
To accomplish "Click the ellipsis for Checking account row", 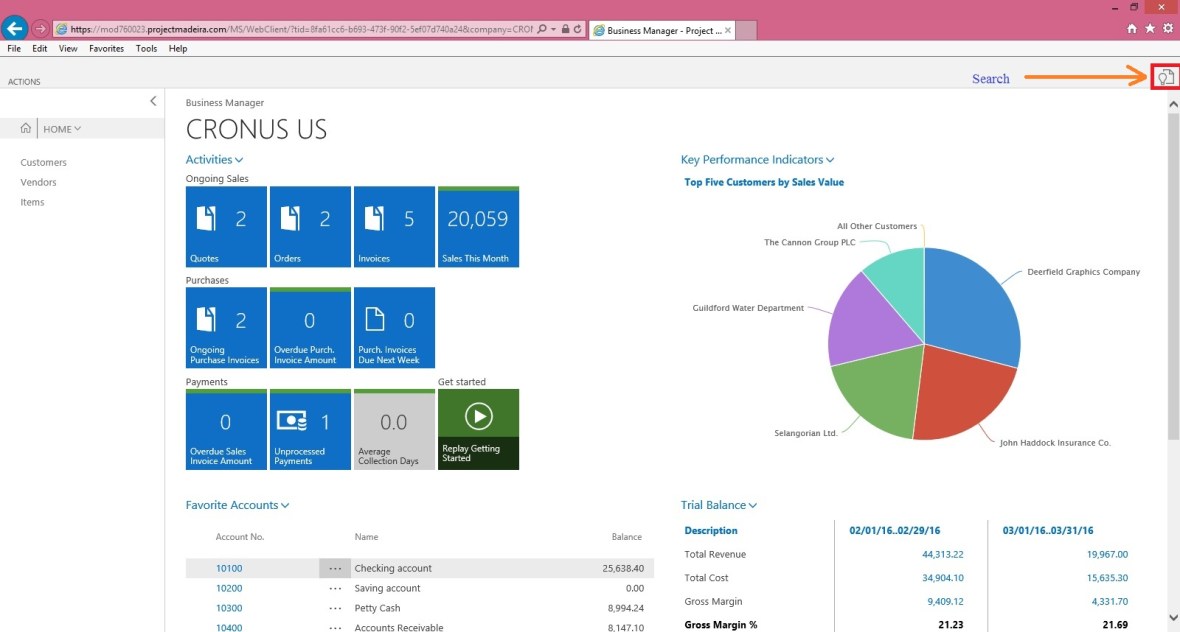I will click(x=335, y=568).
